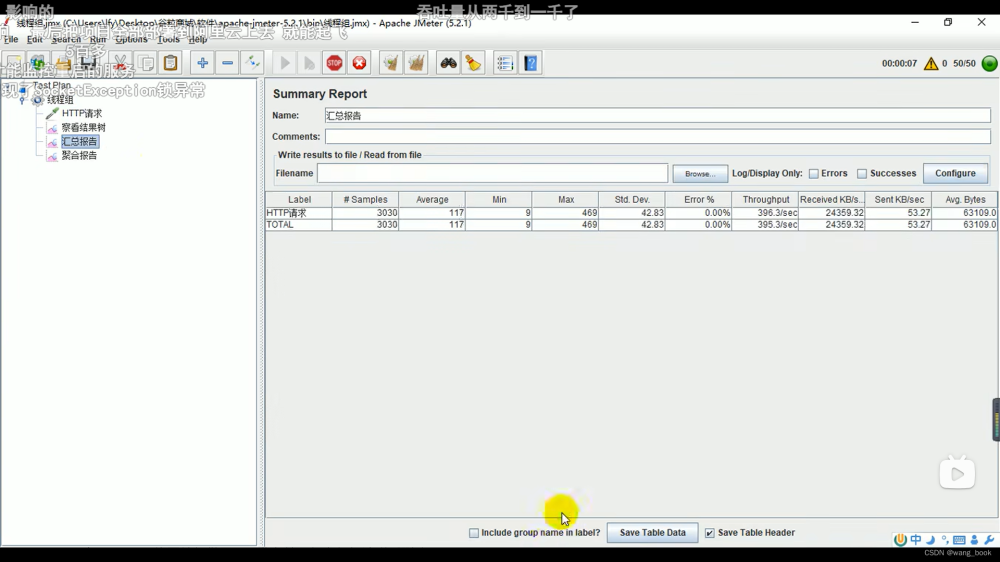Sort by Std. Dev. column header
1000x562 pixels.
(x=632, y=200)
